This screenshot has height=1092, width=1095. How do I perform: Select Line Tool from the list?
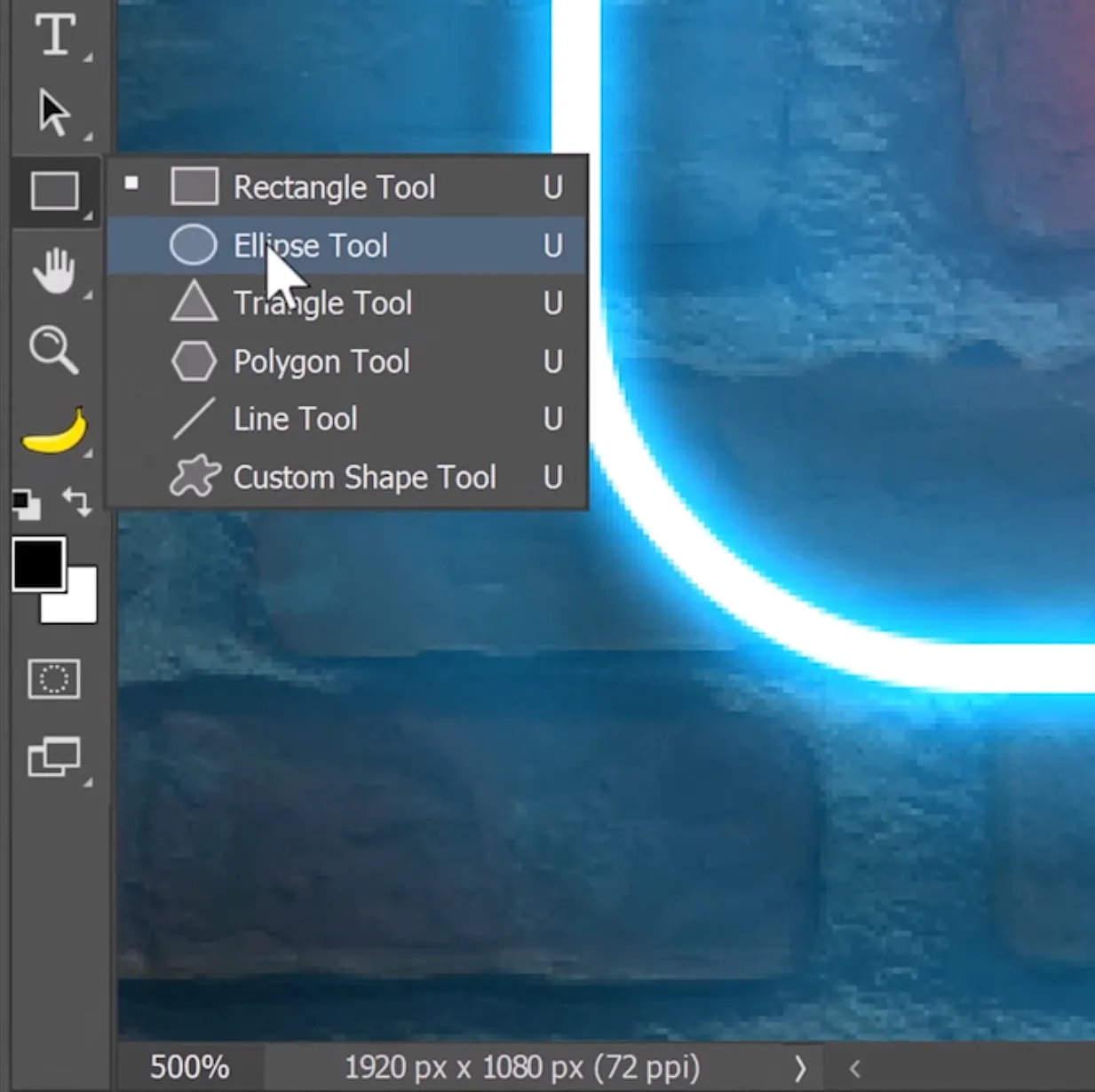(295, 419)
